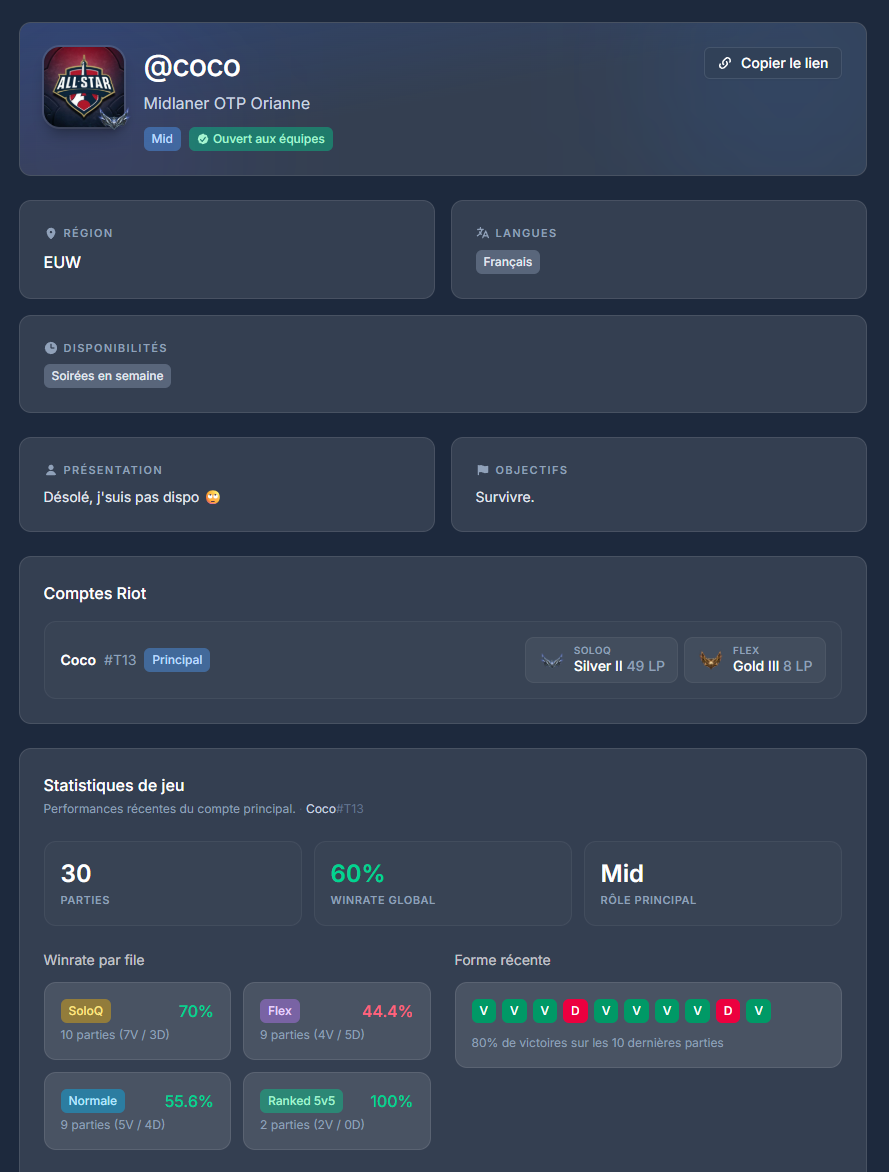The width and height of the screenshot is (889, 1172).
Task: Click the 2 parties (2V / 0D) text
Action: [312, 1125]
